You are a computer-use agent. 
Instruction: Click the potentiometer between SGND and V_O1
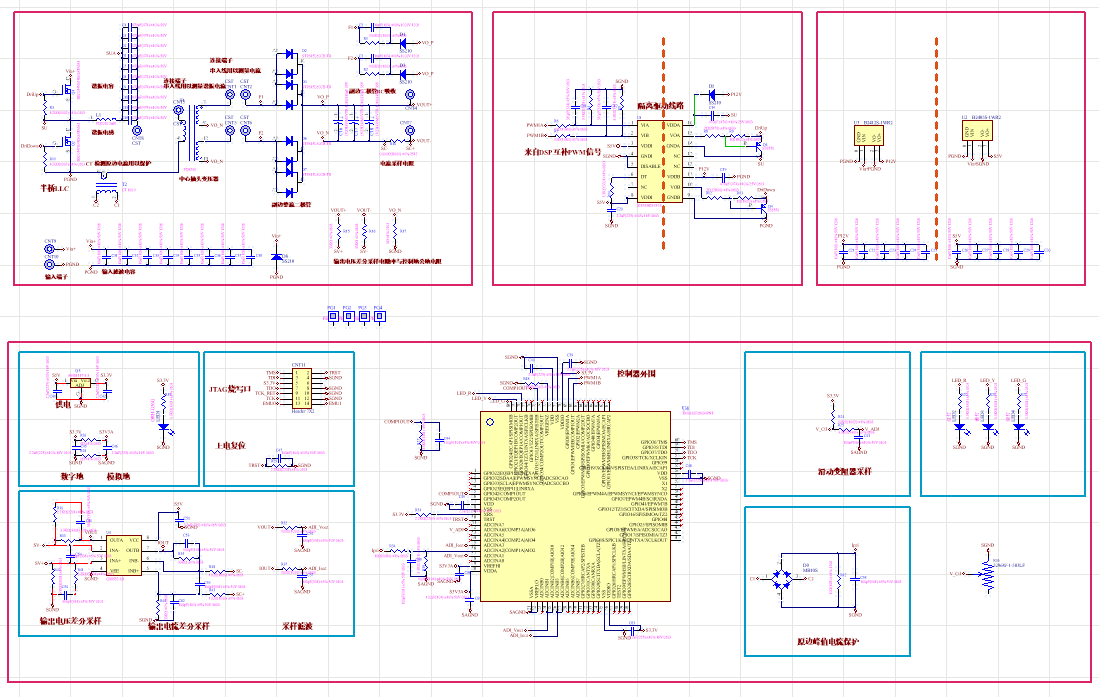pos(988,574)
